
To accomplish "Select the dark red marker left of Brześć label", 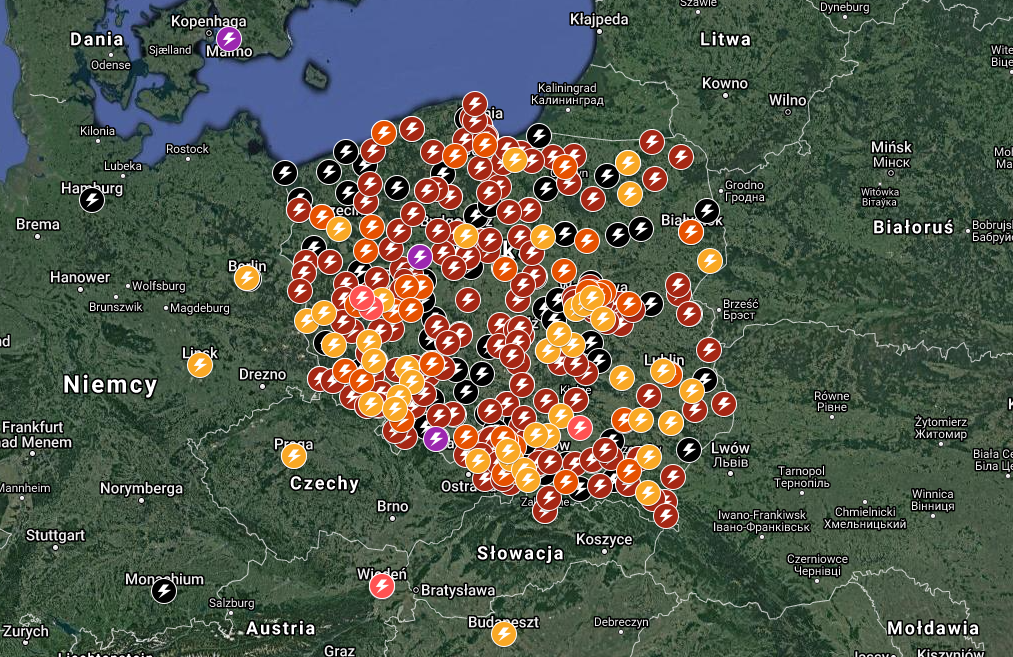I will click(x=689, y=315).
